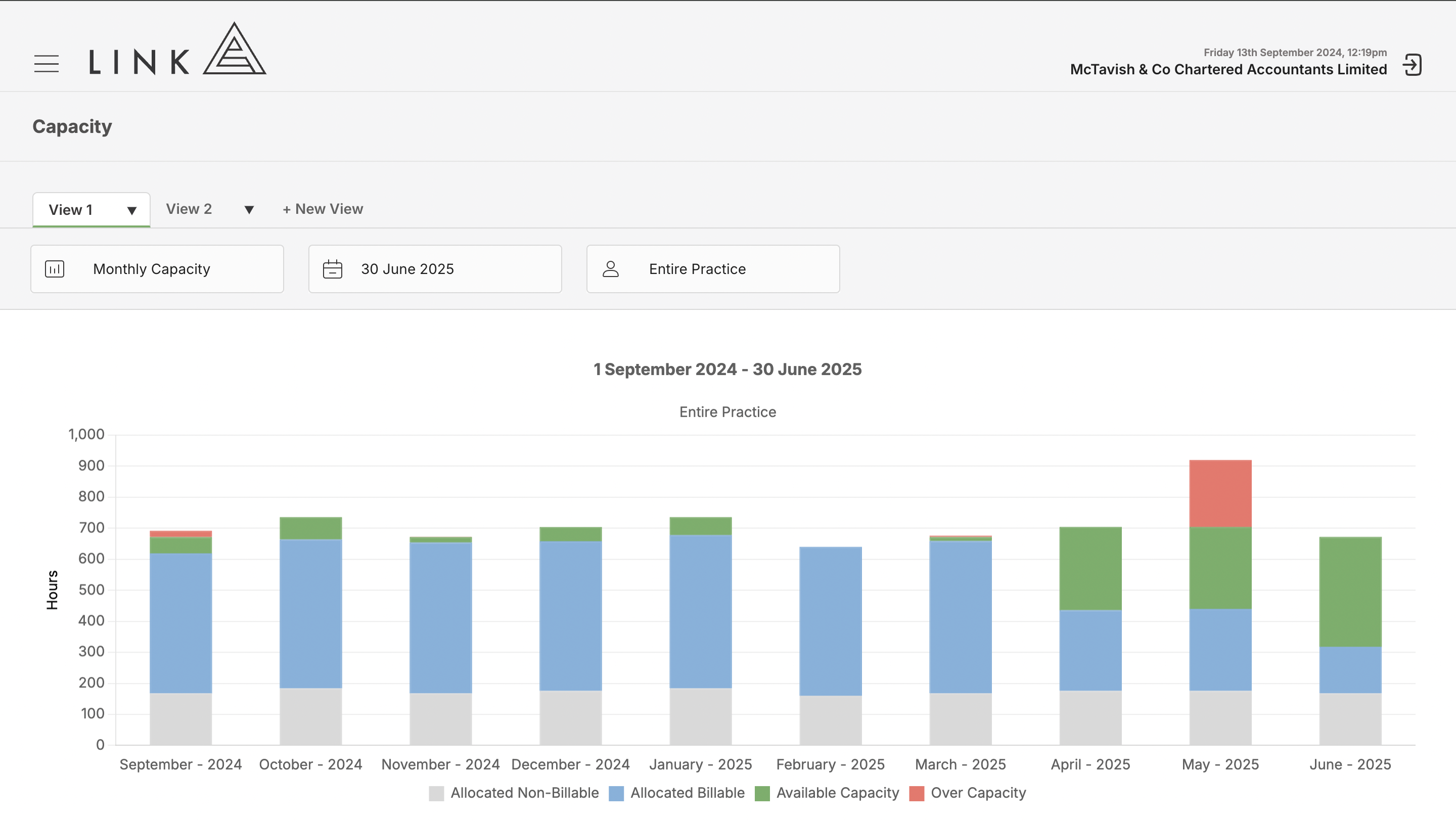
Task: Click the May - 2025 axis label
Action: pyautogui.click(x=1220, y=765)
